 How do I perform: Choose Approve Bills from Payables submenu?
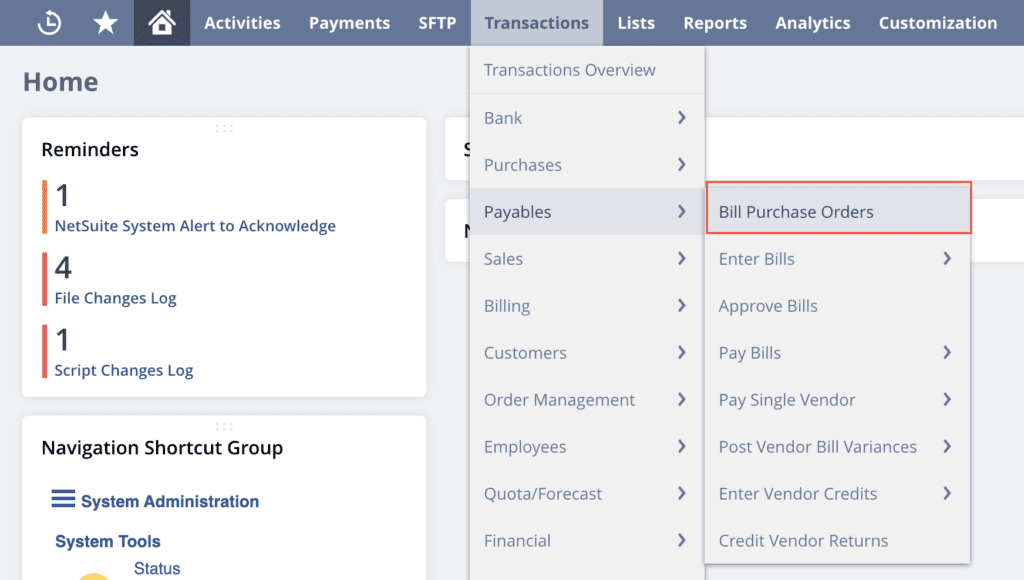pos(768,306)
